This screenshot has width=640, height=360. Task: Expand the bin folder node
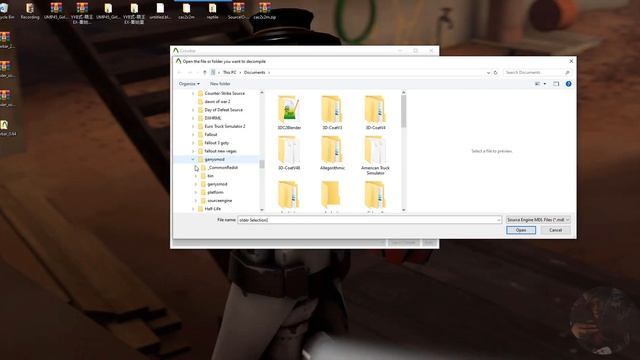[x=196, y=176]
